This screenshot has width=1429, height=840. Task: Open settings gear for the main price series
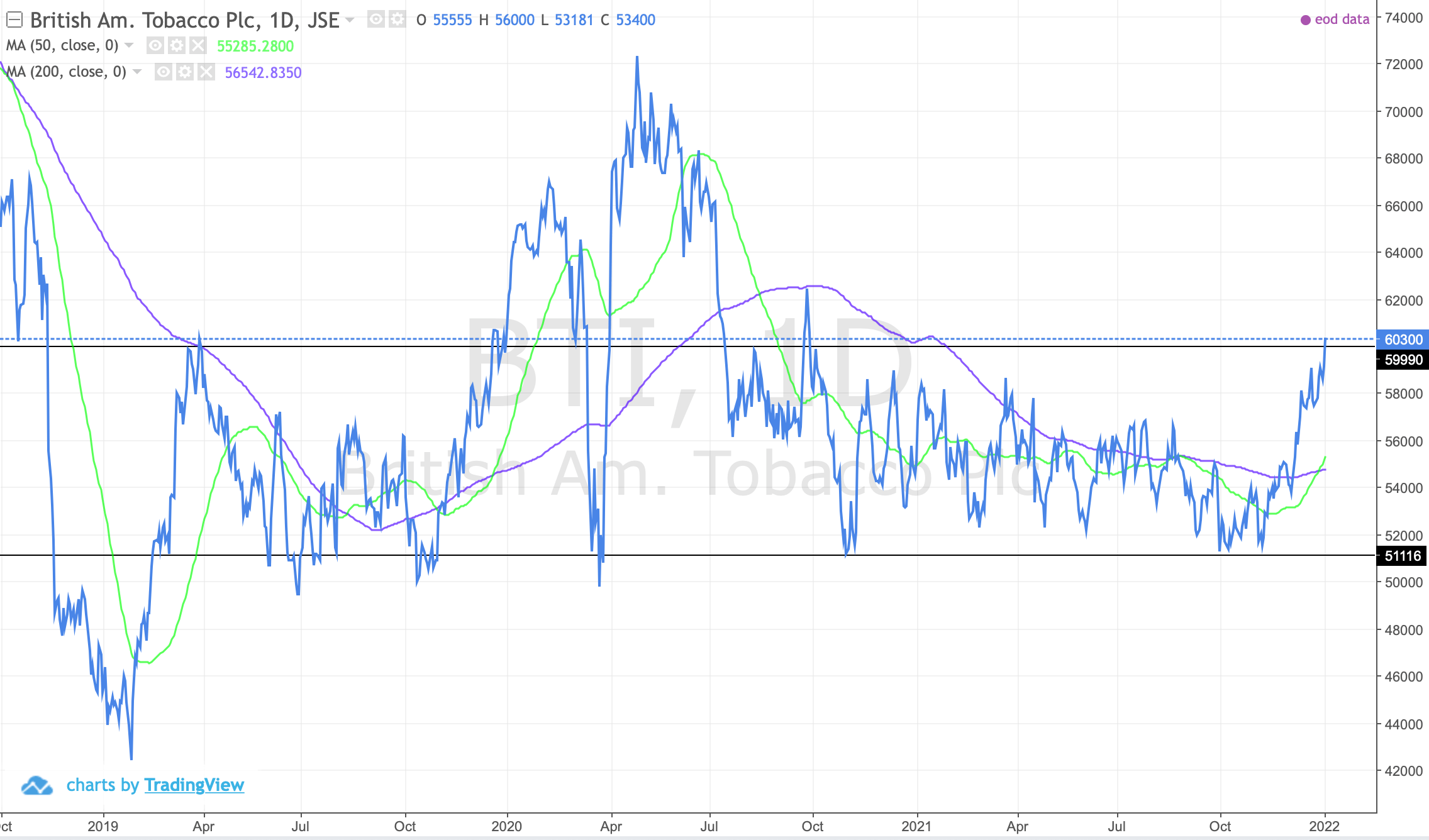397,19
